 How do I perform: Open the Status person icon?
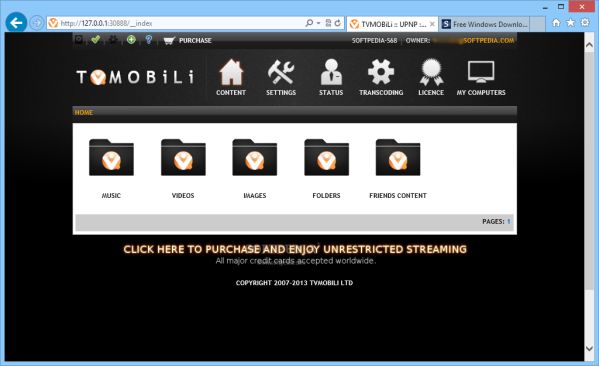pyautogui.click(x=331, y=72)
